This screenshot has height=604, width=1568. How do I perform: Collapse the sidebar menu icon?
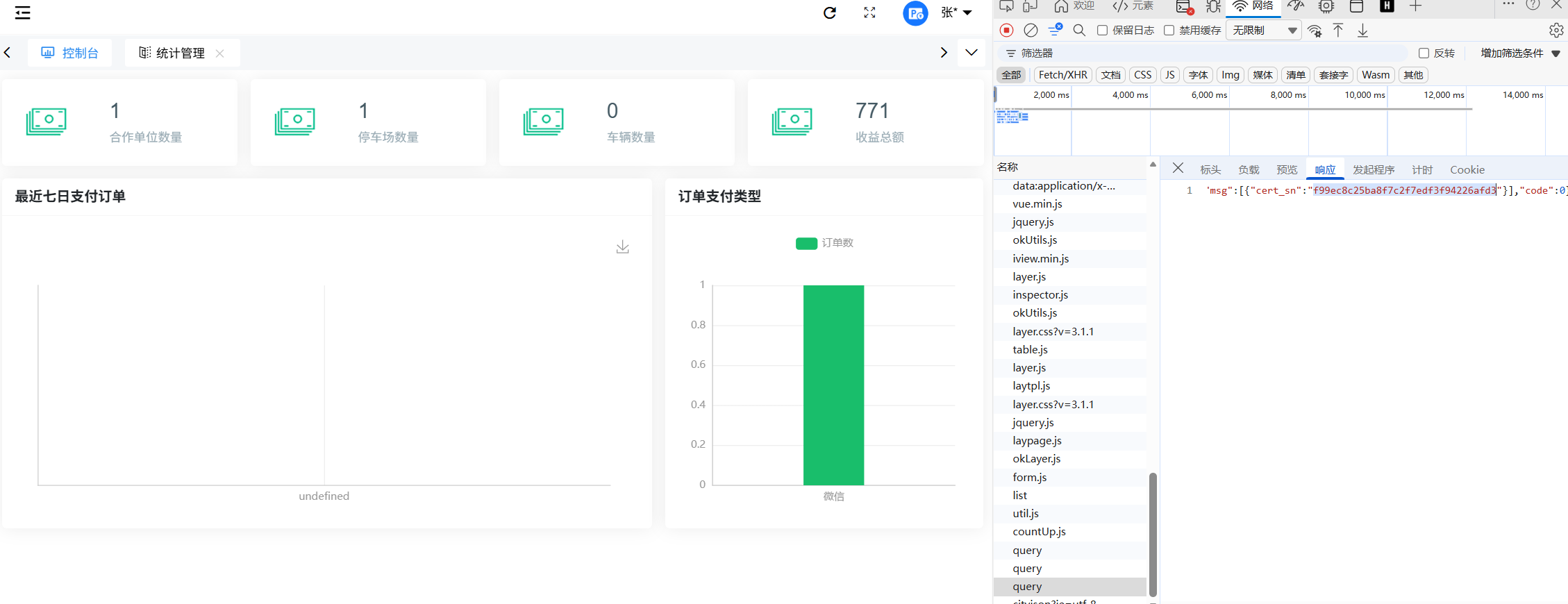click(23, 13)
